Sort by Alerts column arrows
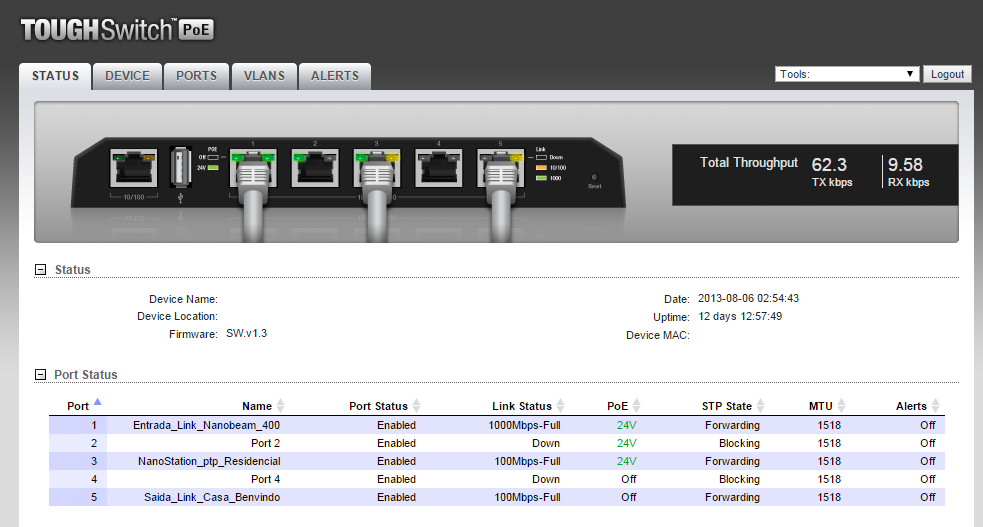The height and width of the screenshot is (527, 983). coord(935,406)
